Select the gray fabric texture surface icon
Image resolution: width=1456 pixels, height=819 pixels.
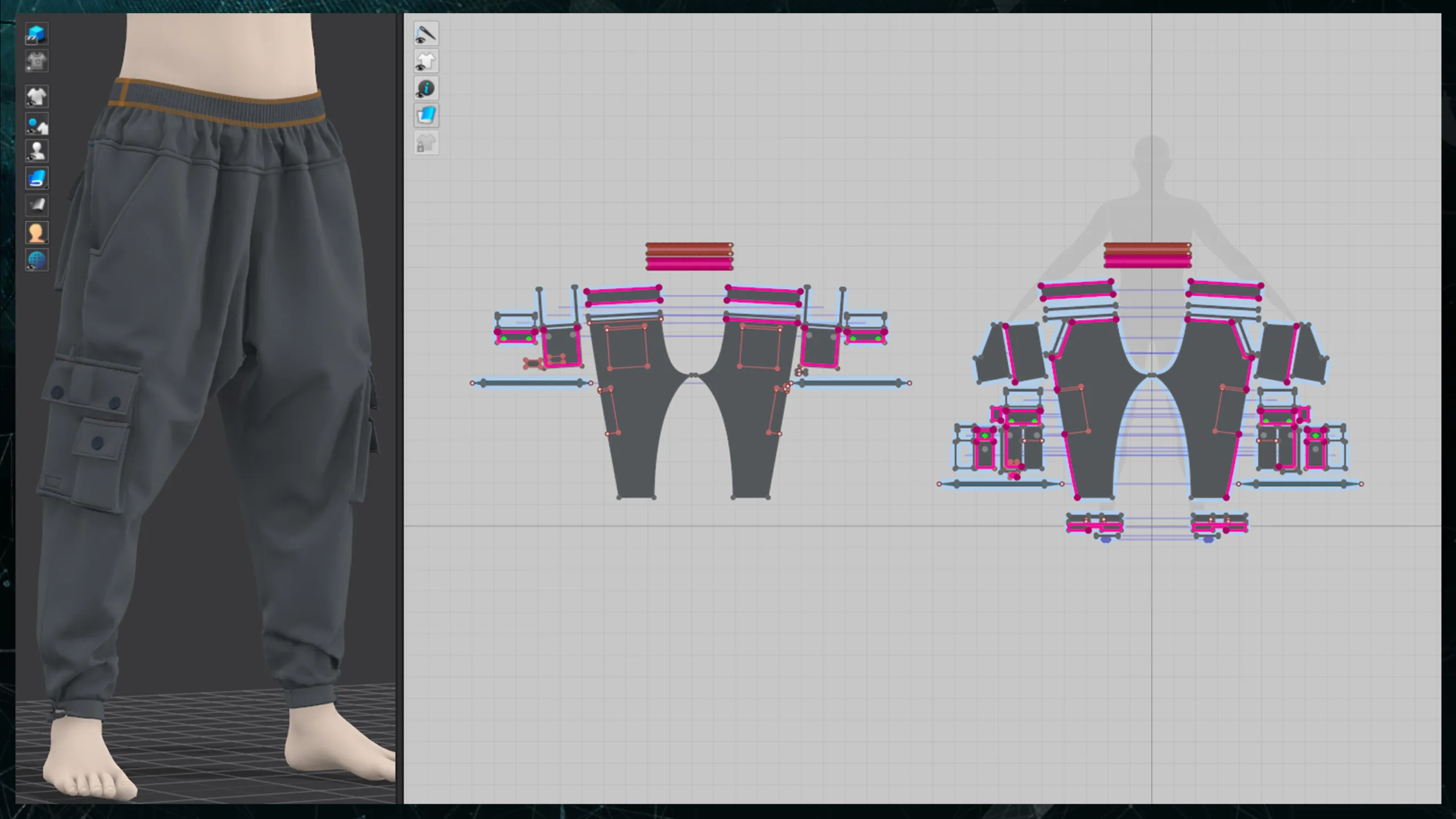click(37, 205)
